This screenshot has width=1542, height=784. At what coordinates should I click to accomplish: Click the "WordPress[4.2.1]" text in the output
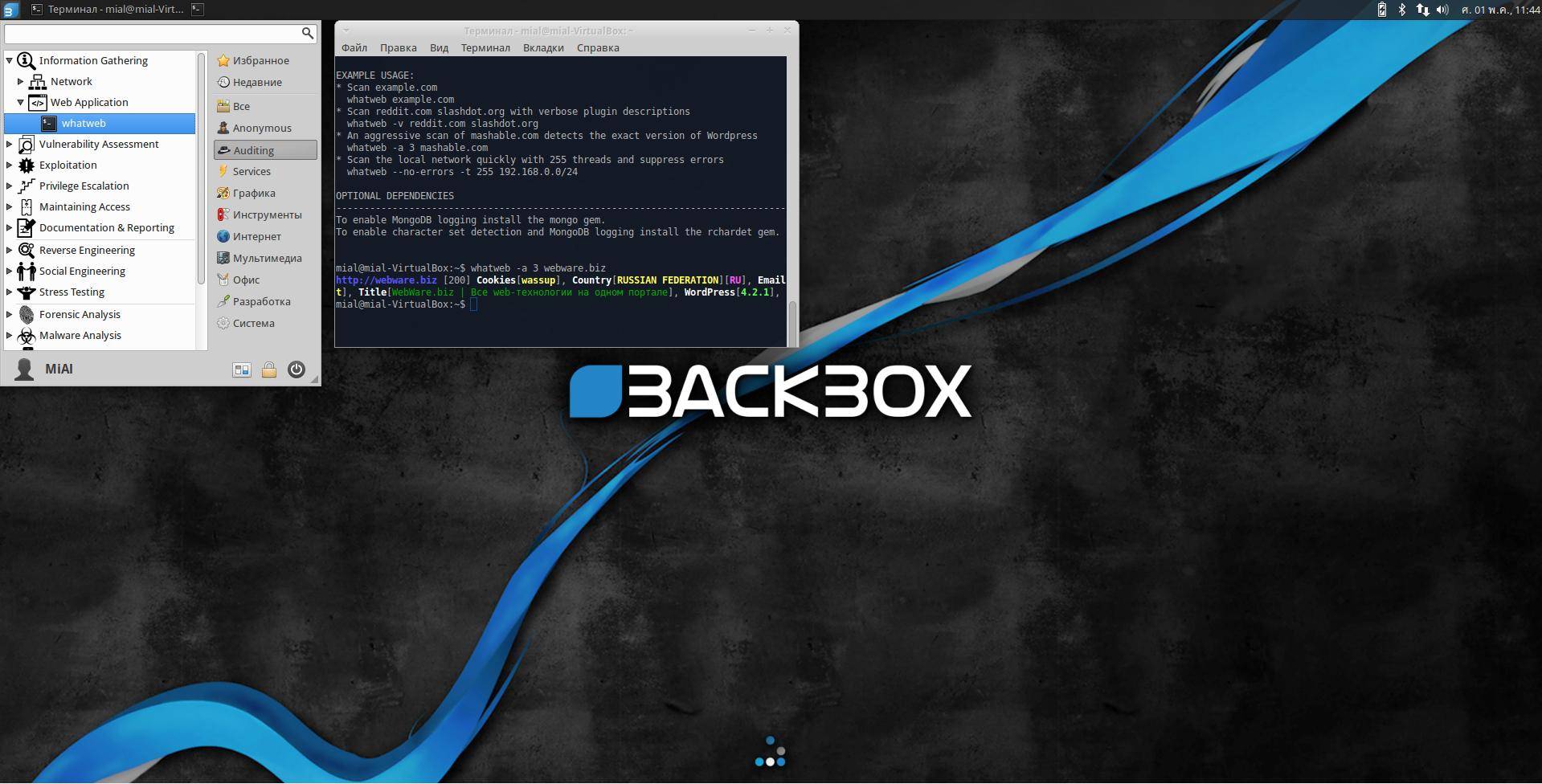coord(729,292)
